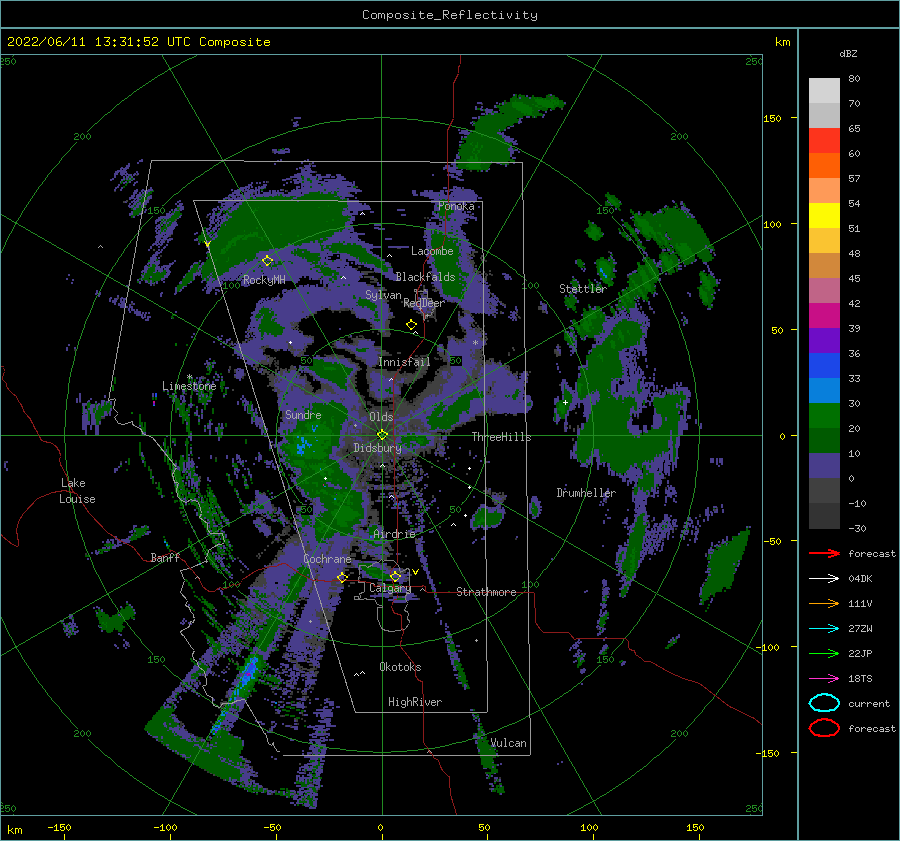This screenshot has width=900, height=841.
Task: Click the 150 tick on the right axis
Action: click(x=773, y=118)
